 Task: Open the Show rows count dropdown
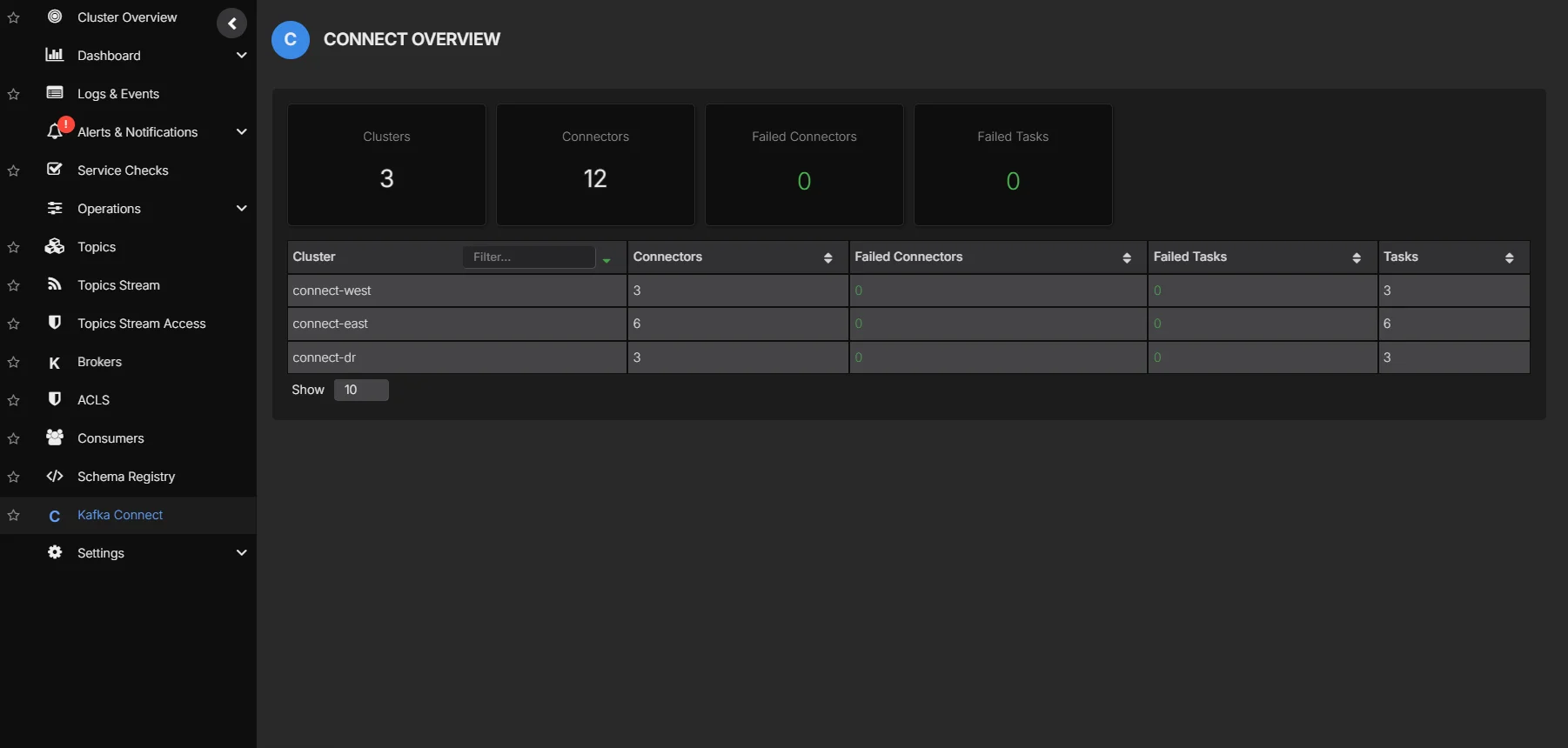[x=360, y=390]
